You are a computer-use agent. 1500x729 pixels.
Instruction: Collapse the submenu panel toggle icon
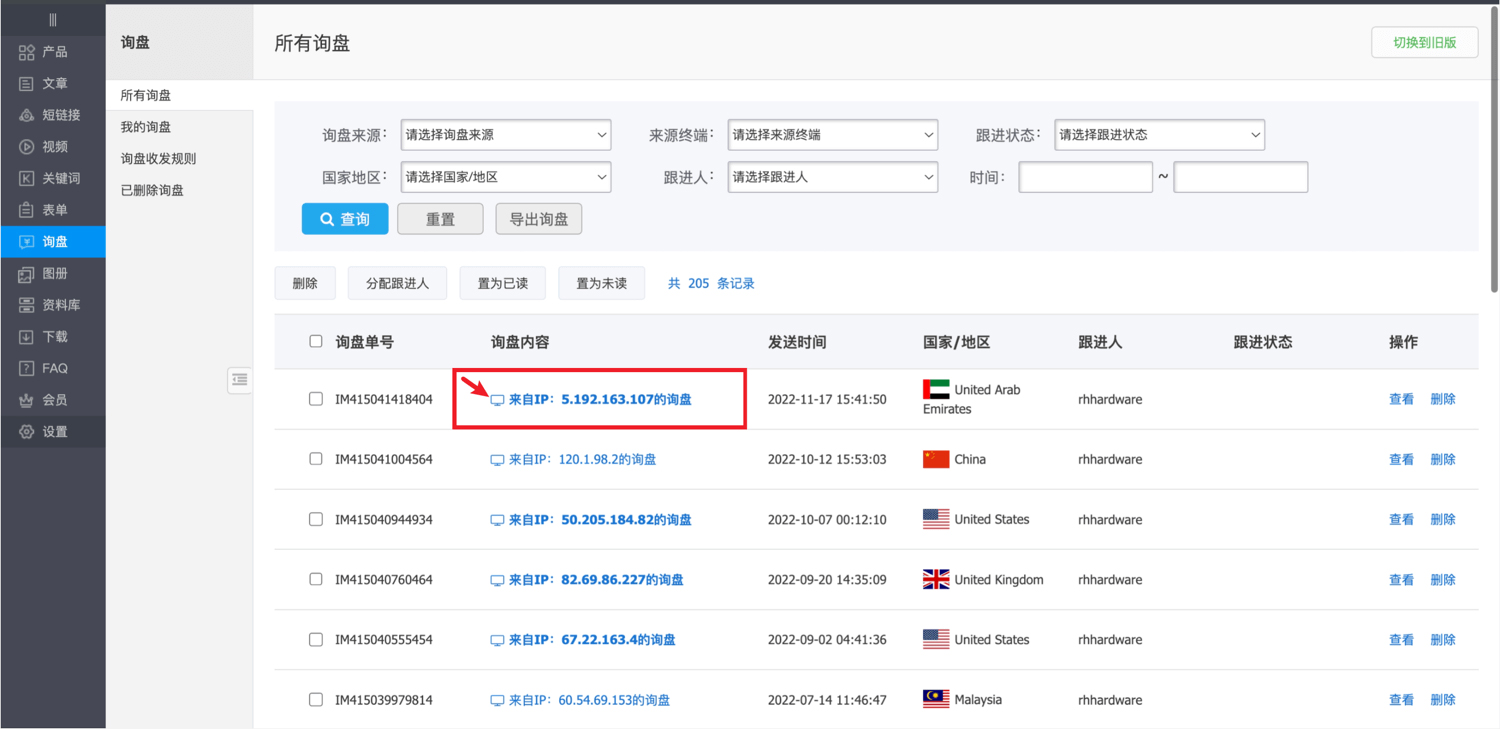pos(240,379)
